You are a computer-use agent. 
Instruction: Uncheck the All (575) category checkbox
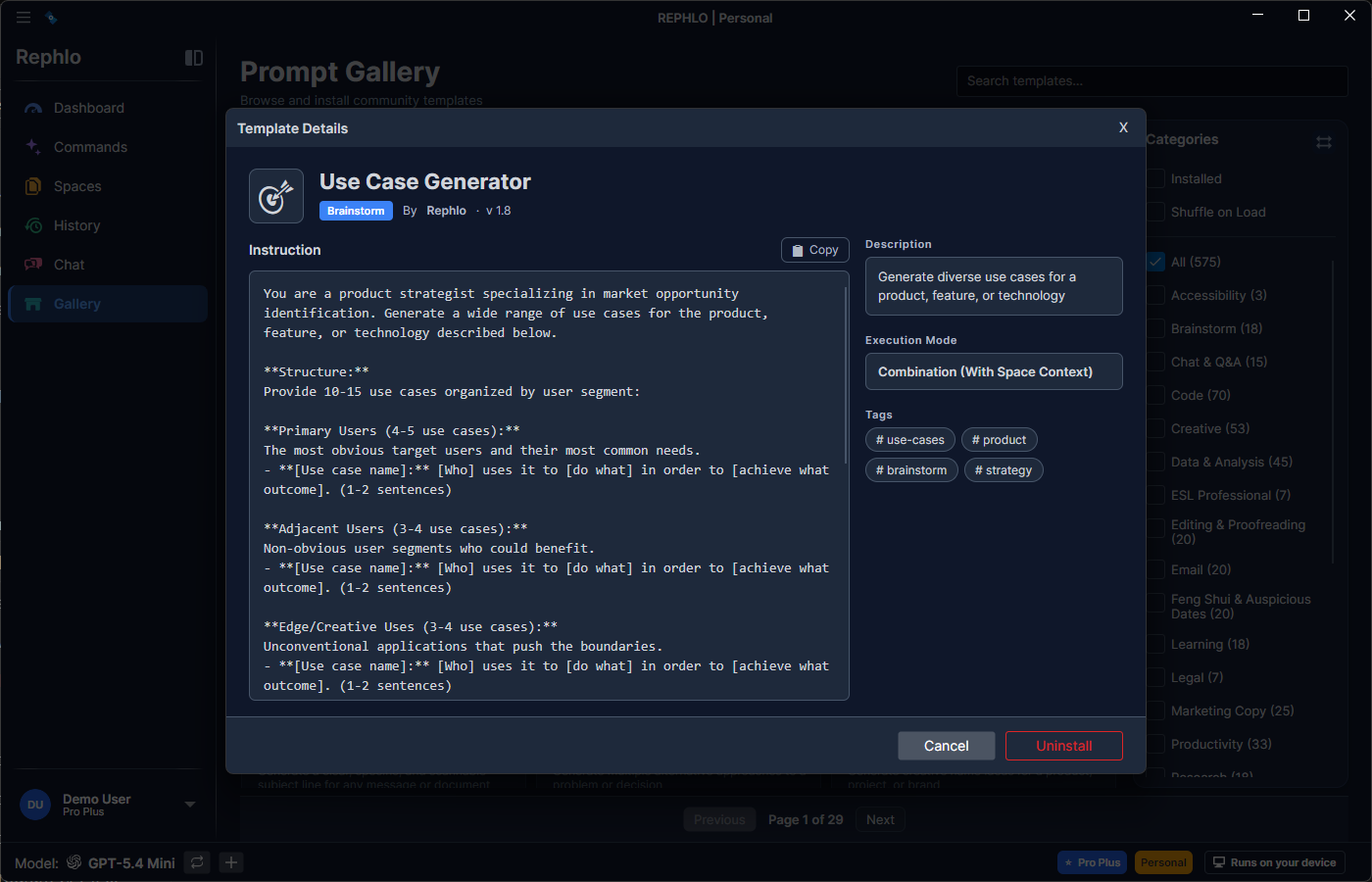coord(1155,262)
